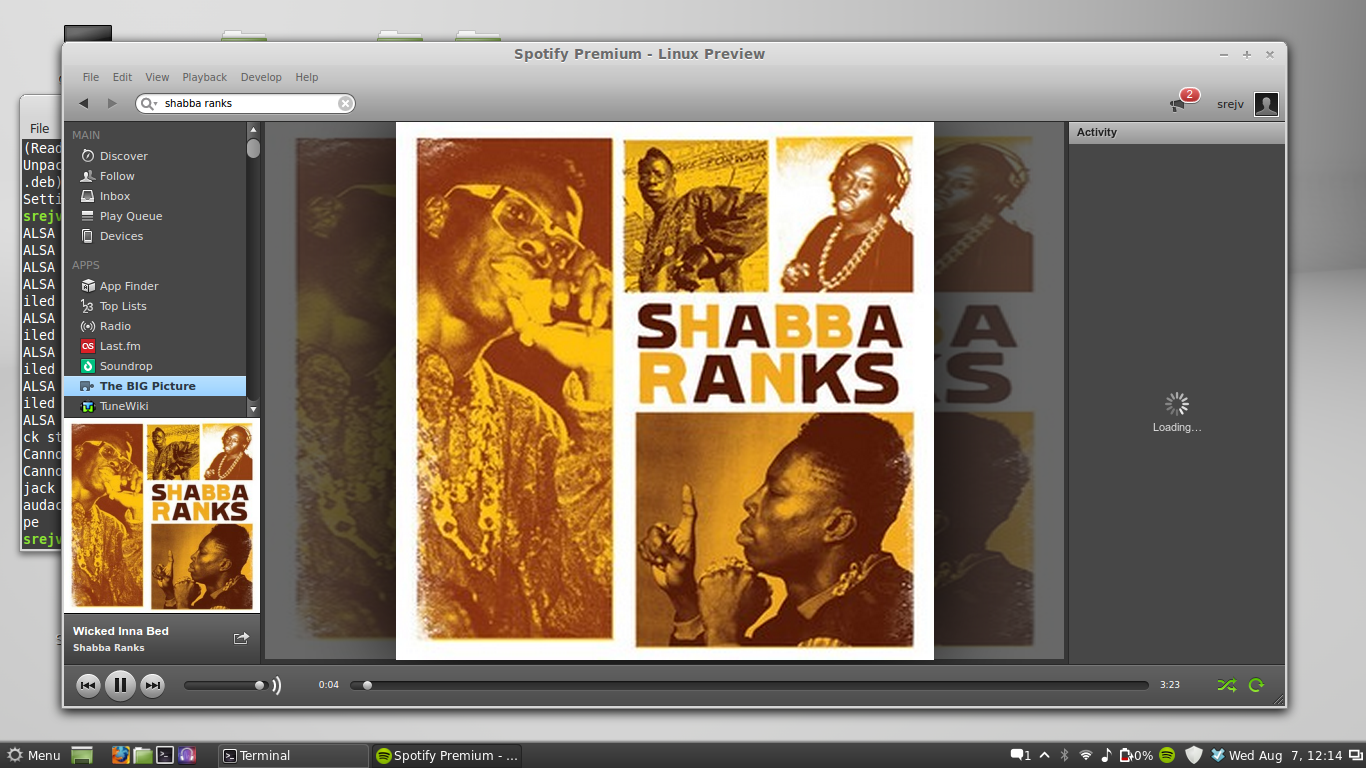
Task: Click the large Shabba Ranks cover image
Action: (665, 391)
